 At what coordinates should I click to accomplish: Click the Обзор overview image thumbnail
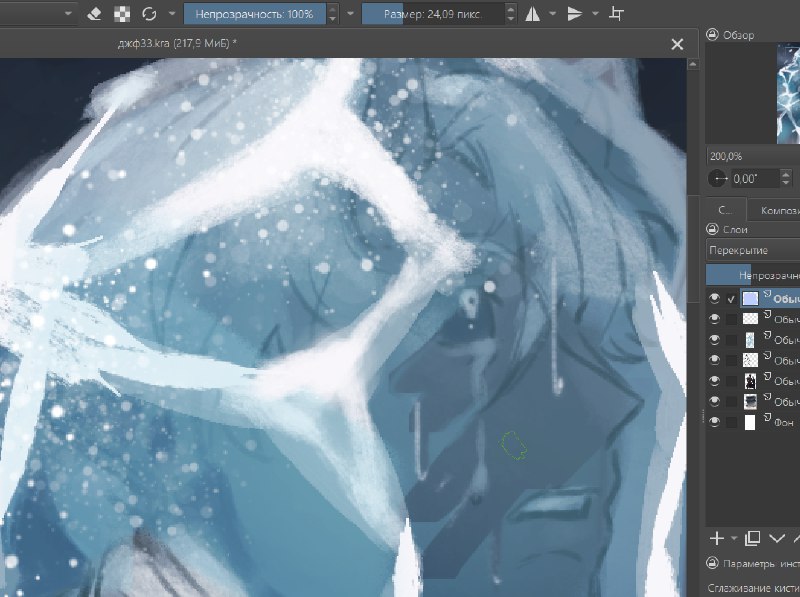[788, 94]
